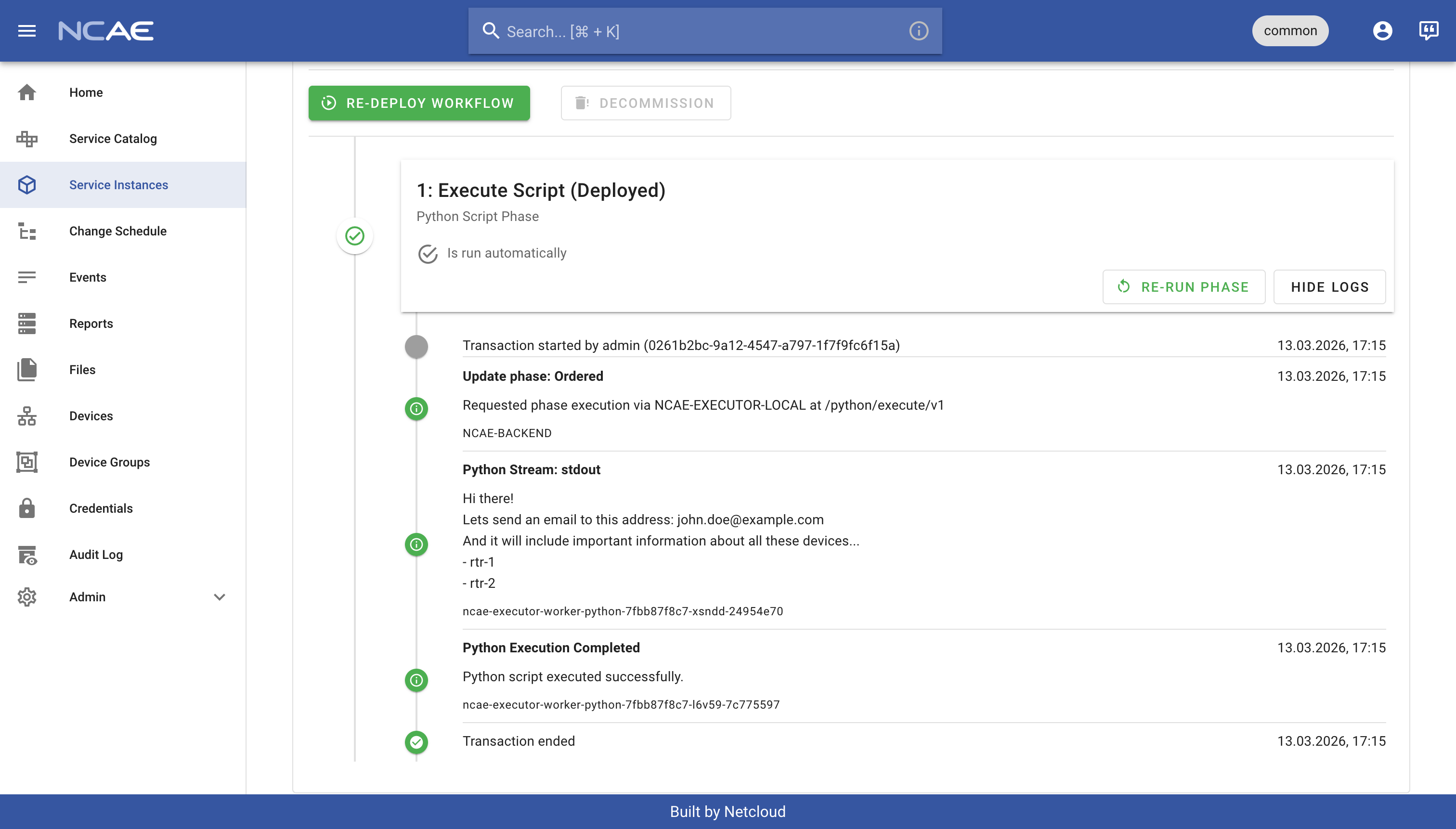Click the 'Transaction ended' log entry

519,741
